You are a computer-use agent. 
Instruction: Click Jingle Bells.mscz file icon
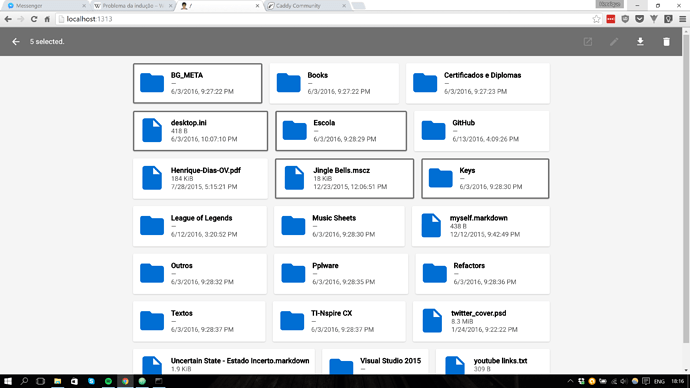(294, 178)
